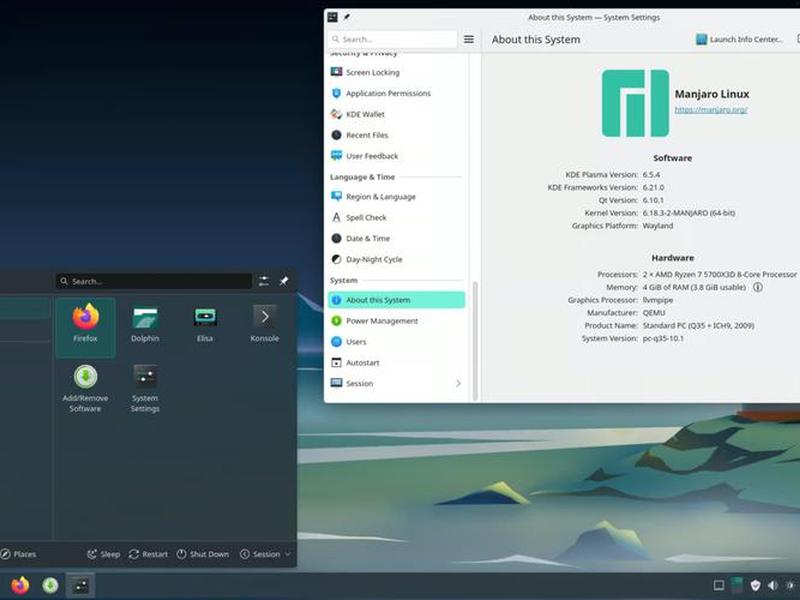The height and width of the screenshot is (600, 800).
Task: Click Launch Info Center button
Action: point(739,39)
